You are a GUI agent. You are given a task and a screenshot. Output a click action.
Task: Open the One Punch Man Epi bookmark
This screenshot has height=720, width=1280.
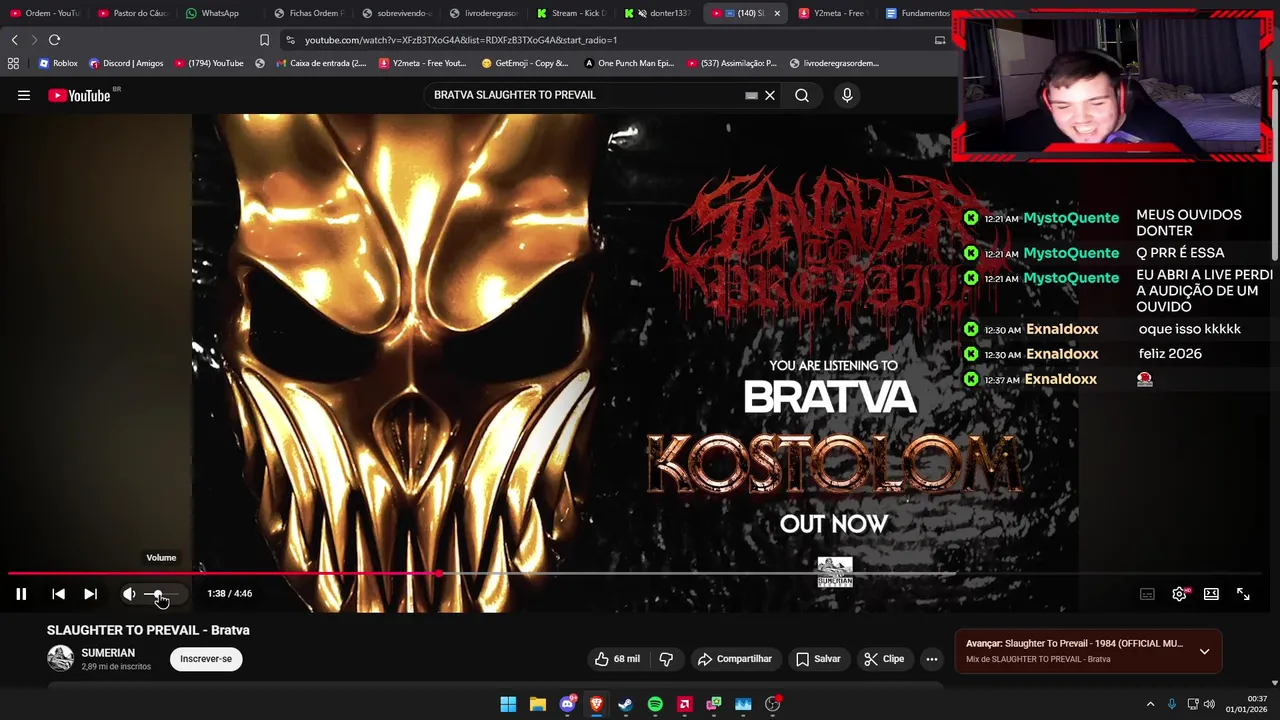click(629, 63)
